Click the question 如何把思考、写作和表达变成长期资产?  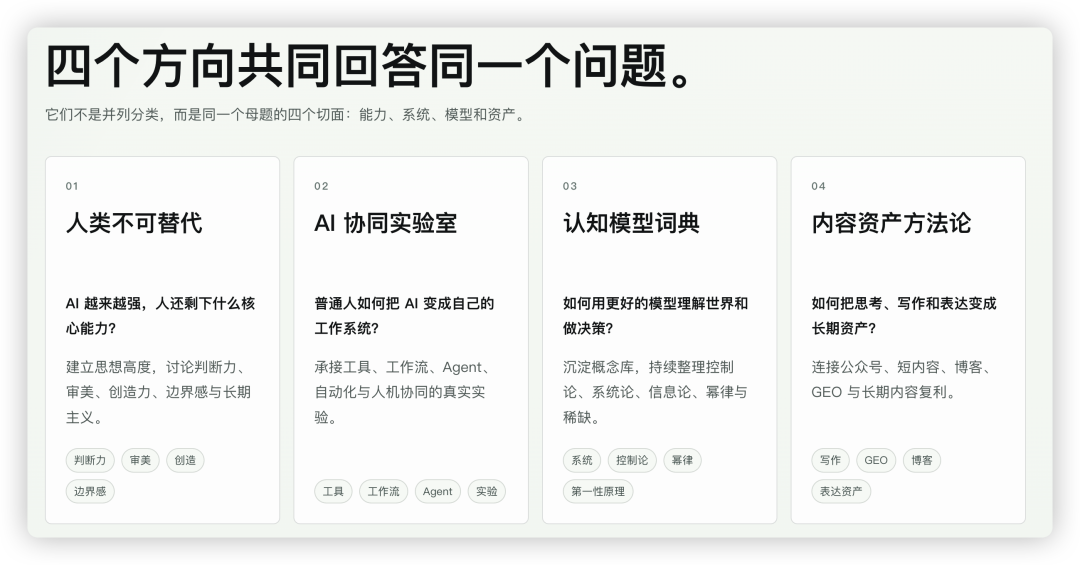pos(904,316)
